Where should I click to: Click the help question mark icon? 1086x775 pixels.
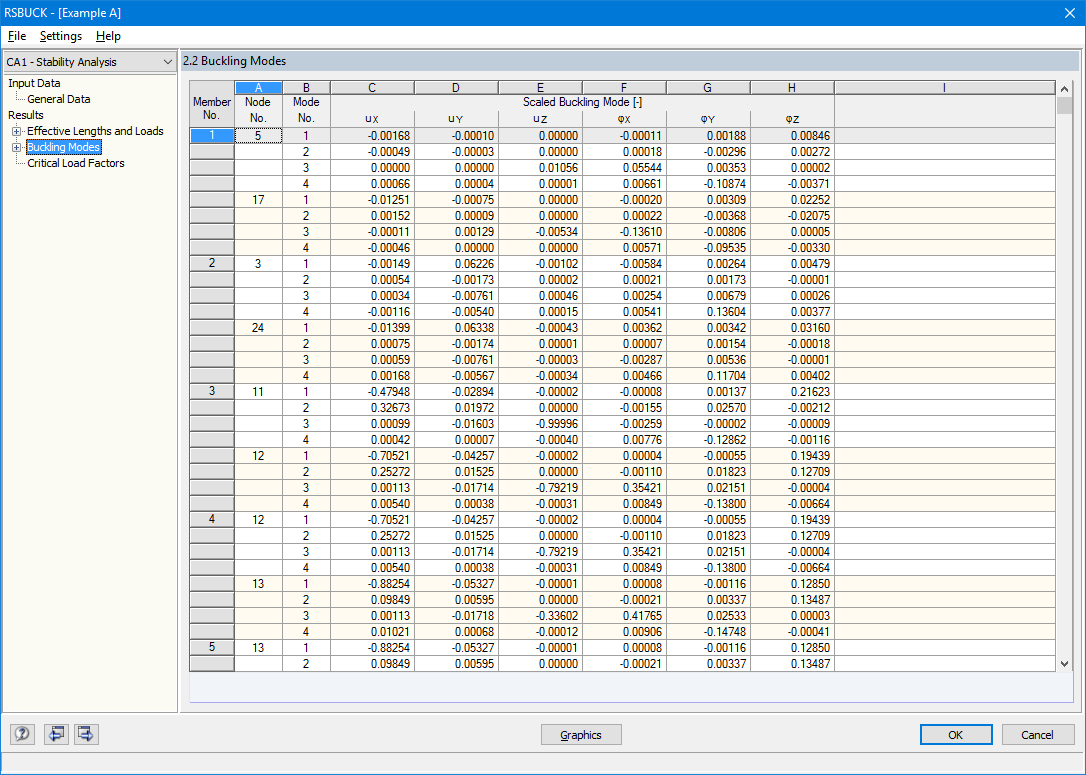[x=22, y=733]
